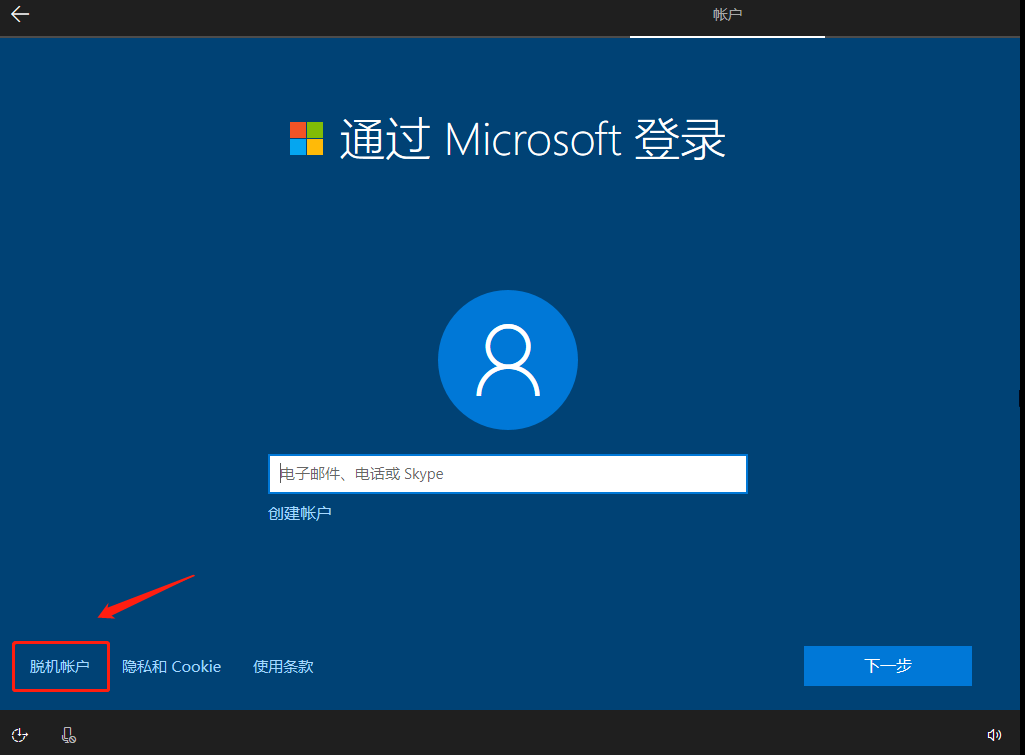Click the Microsoft four-color logo
This screenshot has width=1025, height=755.
tap(307, 138)
